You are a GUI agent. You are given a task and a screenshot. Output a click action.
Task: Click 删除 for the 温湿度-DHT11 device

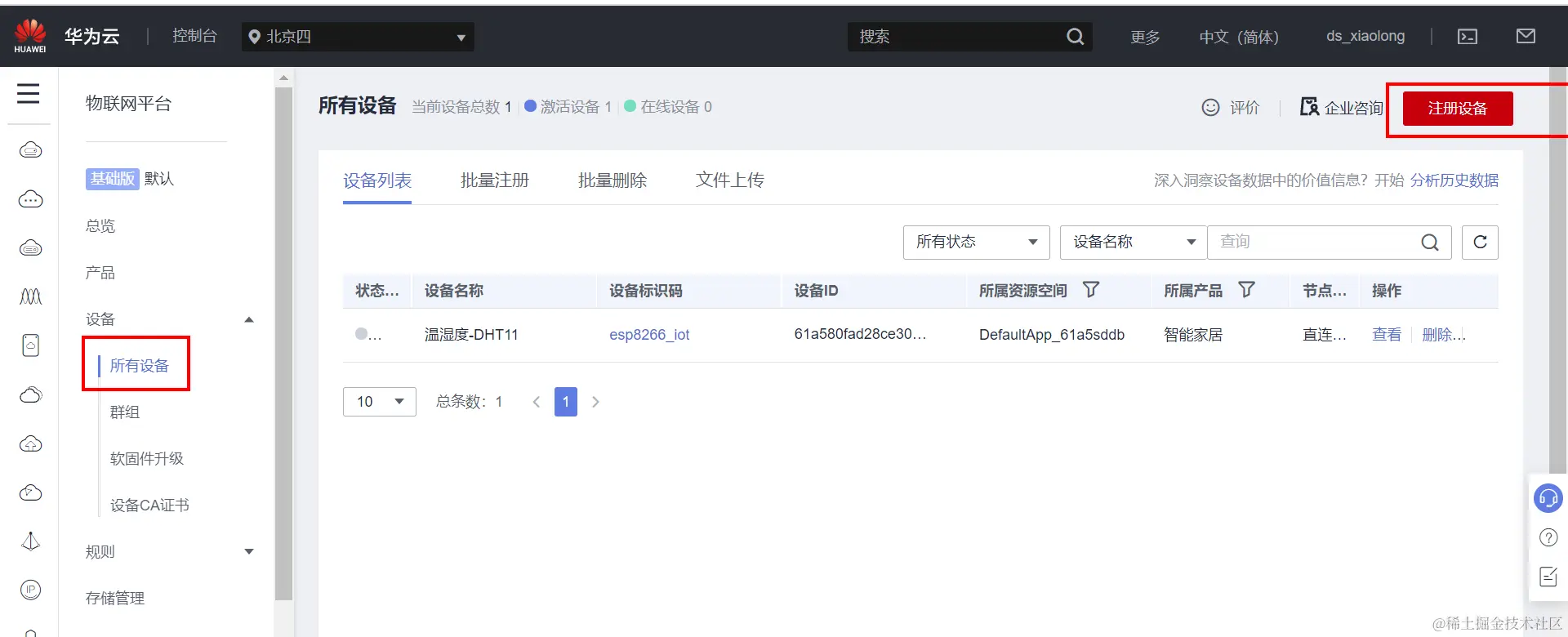click(1444, 335)
